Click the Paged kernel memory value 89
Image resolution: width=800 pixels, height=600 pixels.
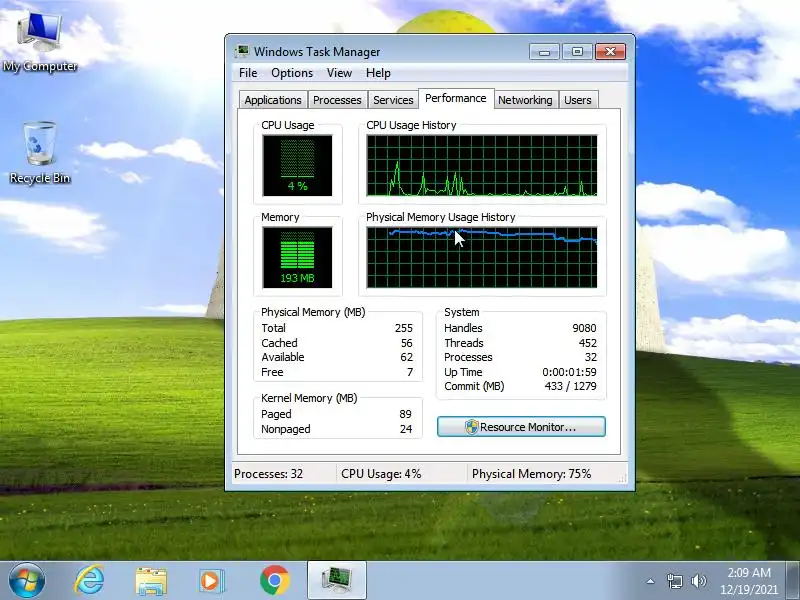click(x=406, y=414)
